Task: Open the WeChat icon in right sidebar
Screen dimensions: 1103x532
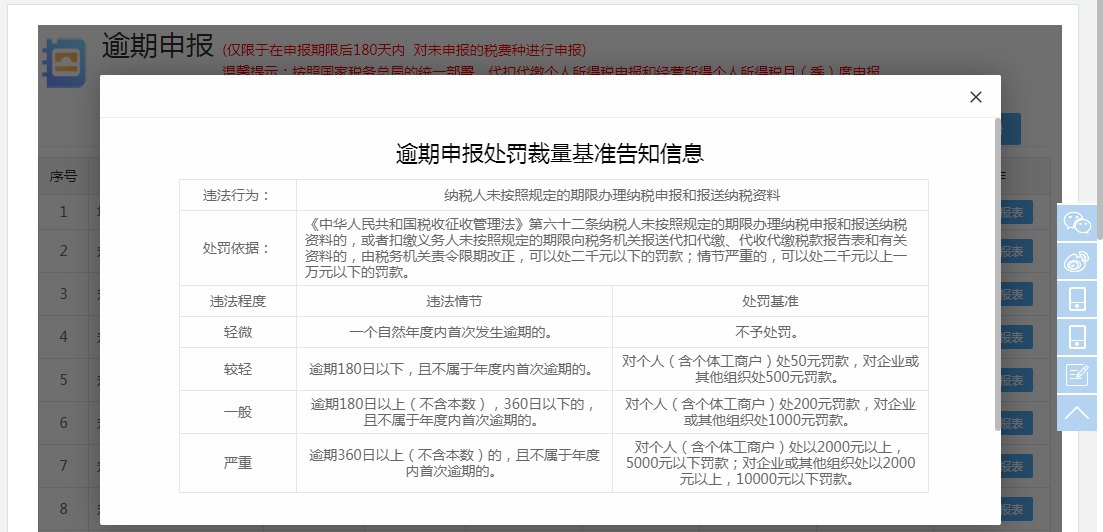Action: [x=1077, y=222]
